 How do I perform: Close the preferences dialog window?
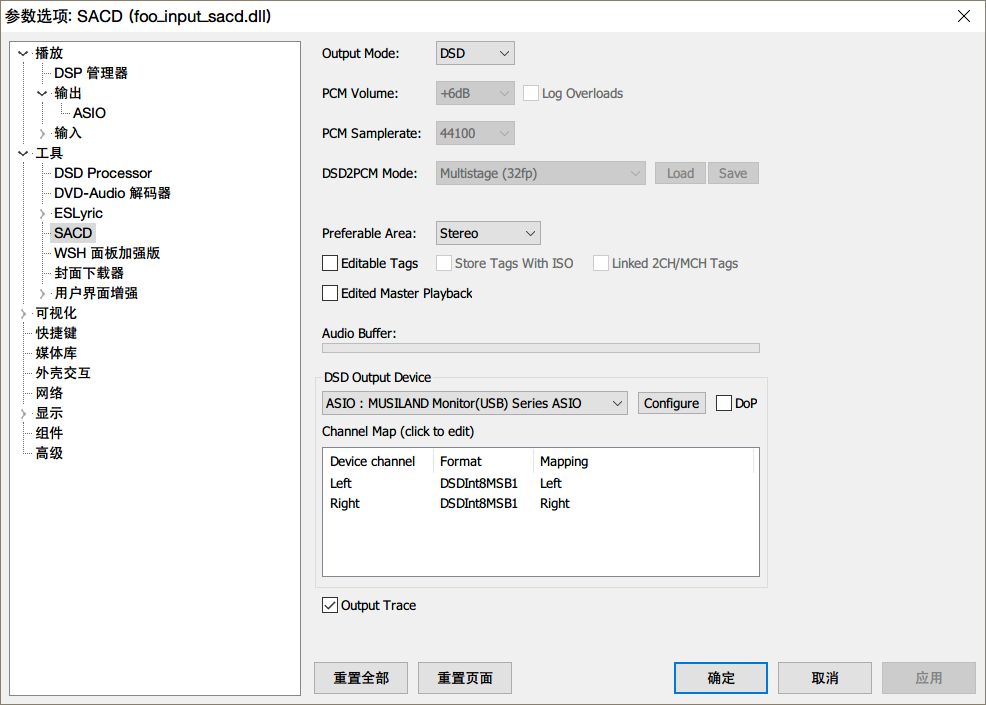963,16
